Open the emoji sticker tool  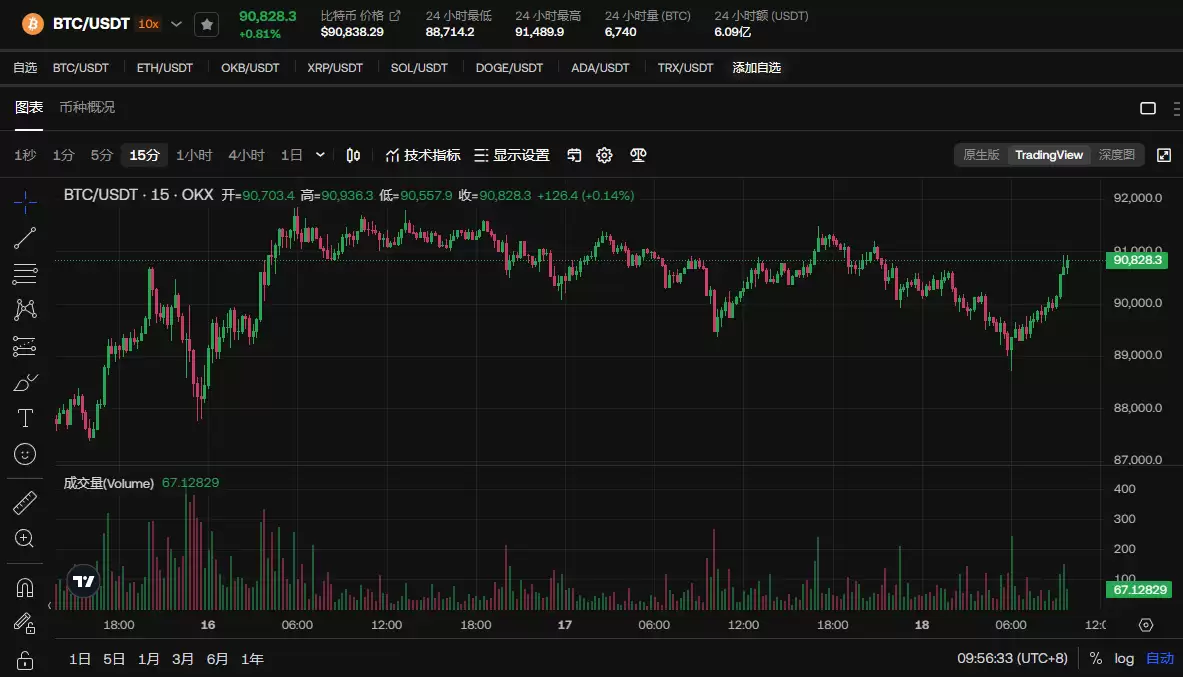click(24, 453)
